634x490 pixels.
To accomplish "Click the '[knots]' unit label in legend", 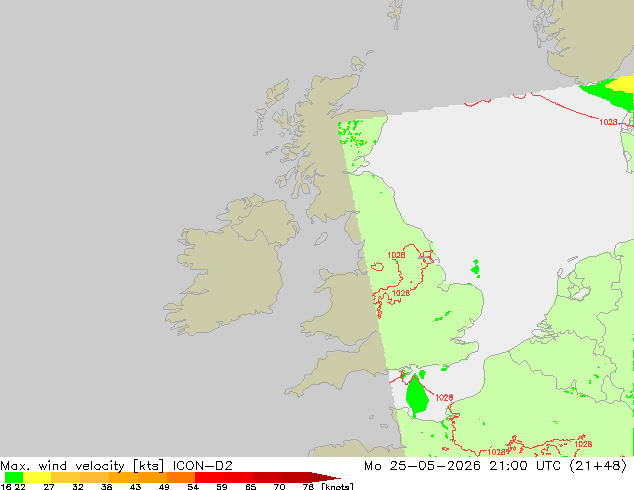I will coord(337,486).
